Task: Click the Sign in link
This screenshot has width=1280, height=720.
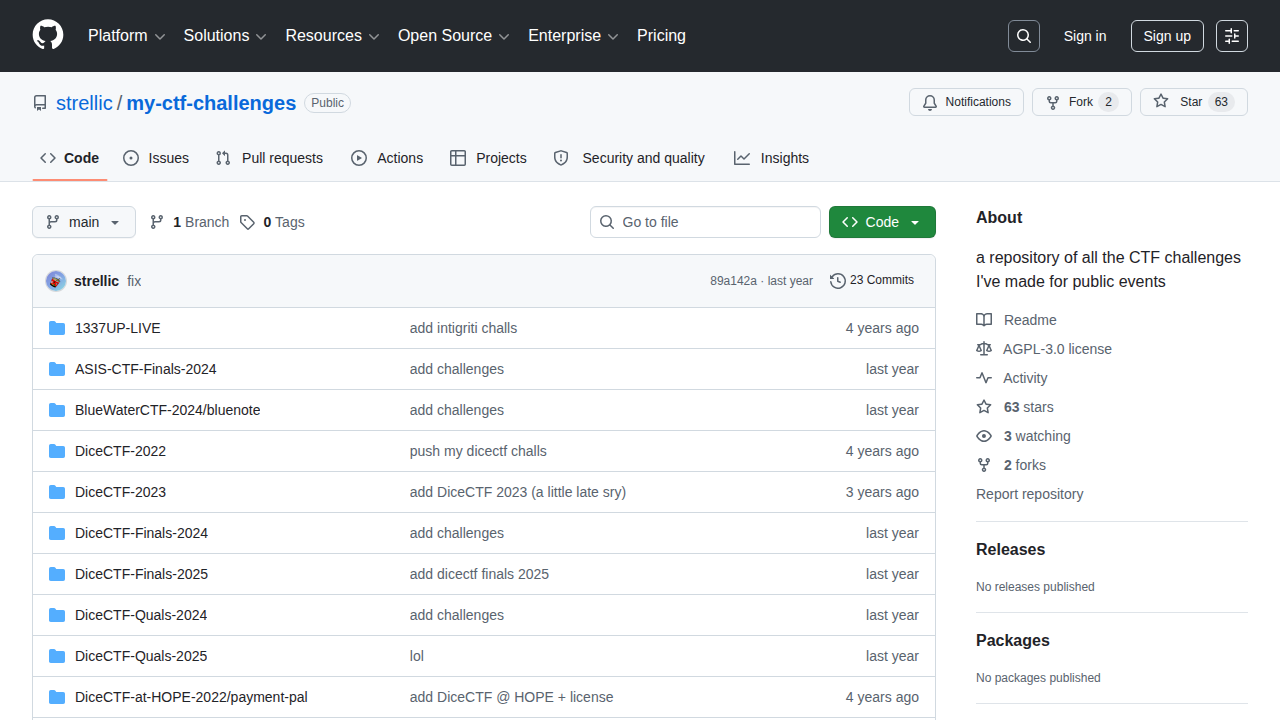Action: tap(1085, 36)
